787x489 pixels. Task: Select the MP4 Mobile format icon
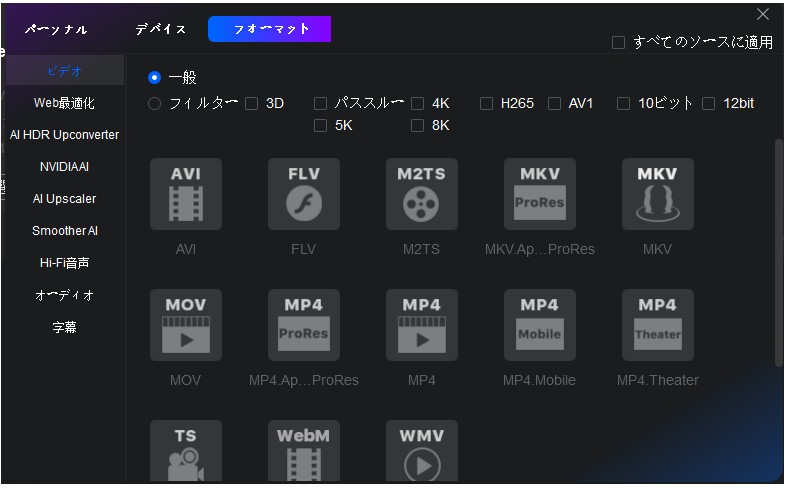[x=539, y=326]
